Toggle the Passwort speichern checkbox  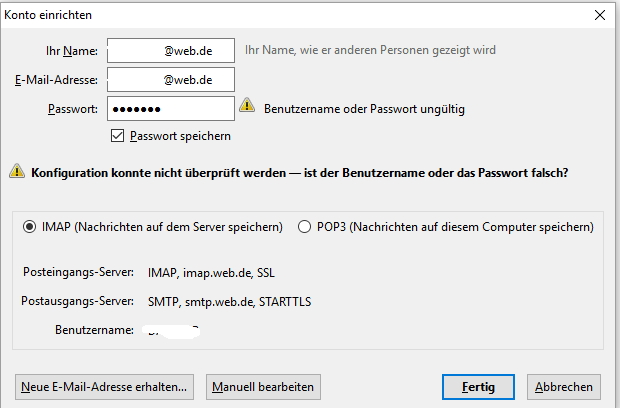[118, 136]
